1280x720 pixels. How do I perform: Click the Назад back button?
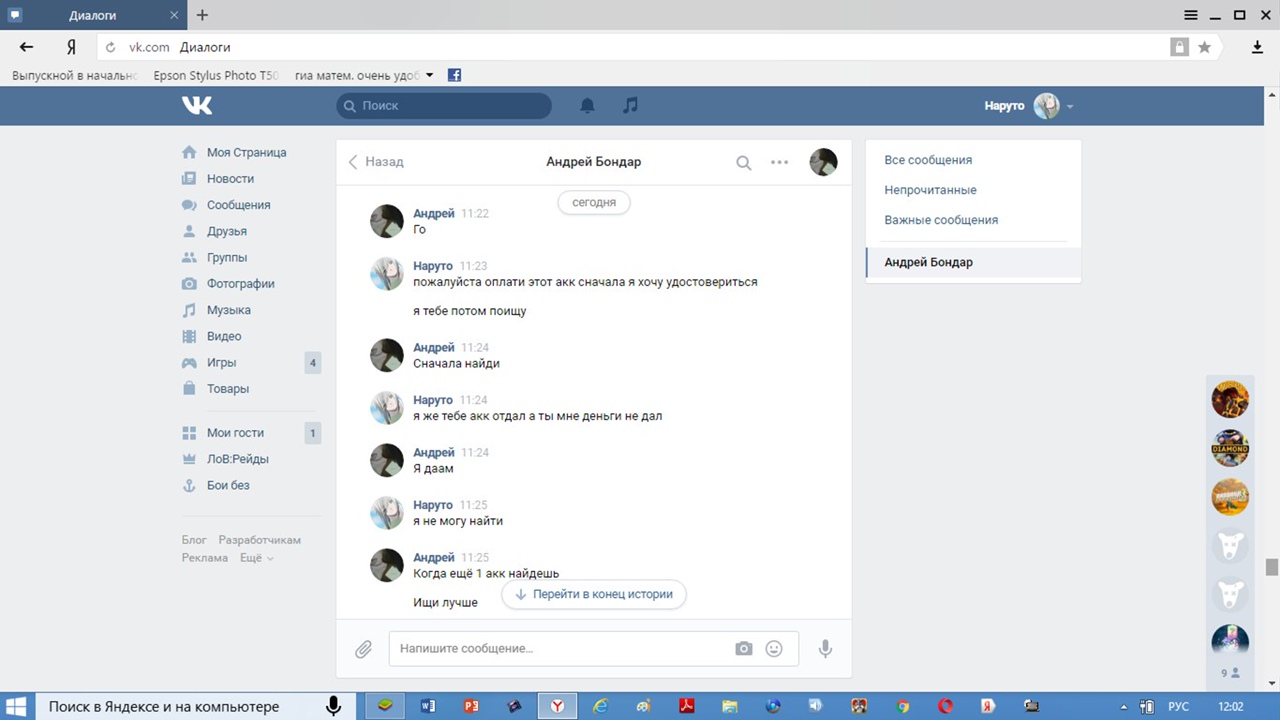coord(376,162)
